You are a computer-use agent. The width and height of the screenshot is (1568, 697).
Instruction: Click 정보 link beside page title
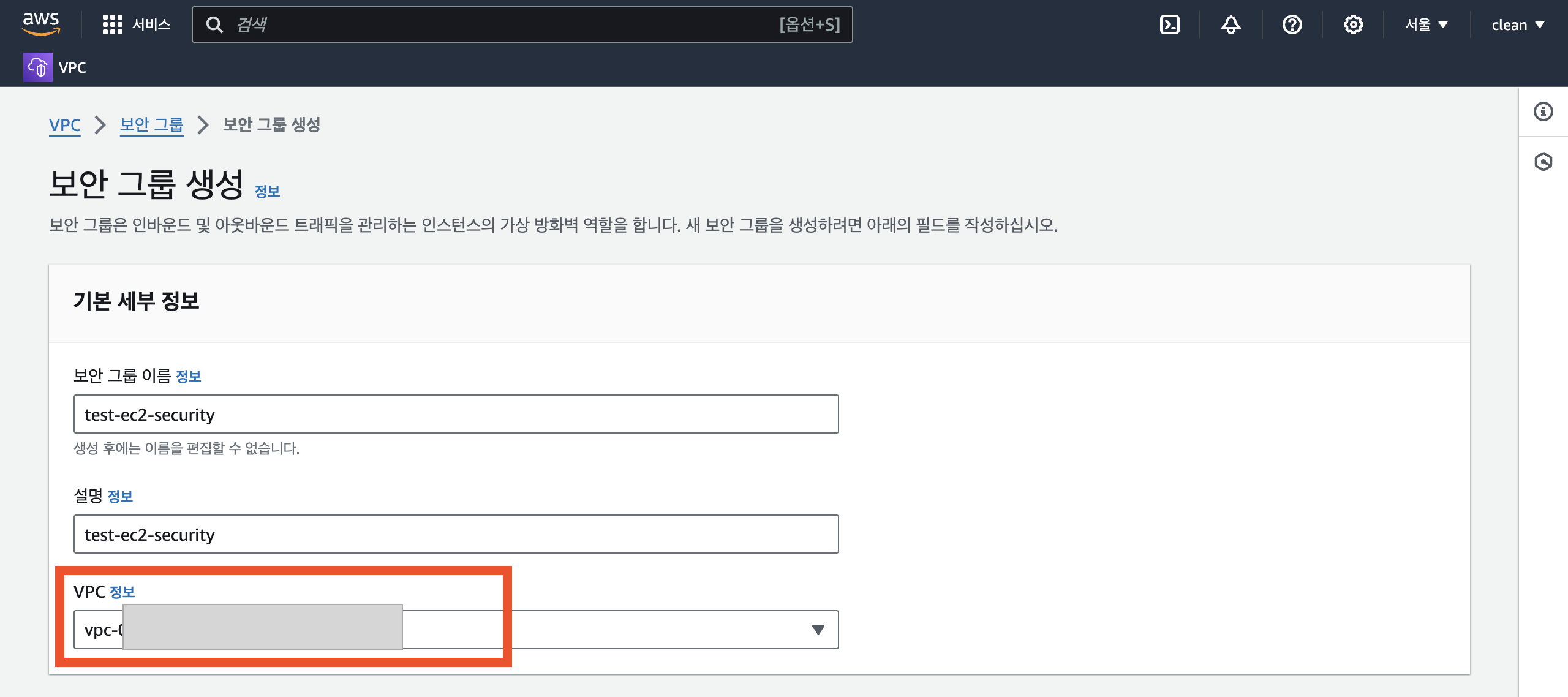(x=267, y=192)
